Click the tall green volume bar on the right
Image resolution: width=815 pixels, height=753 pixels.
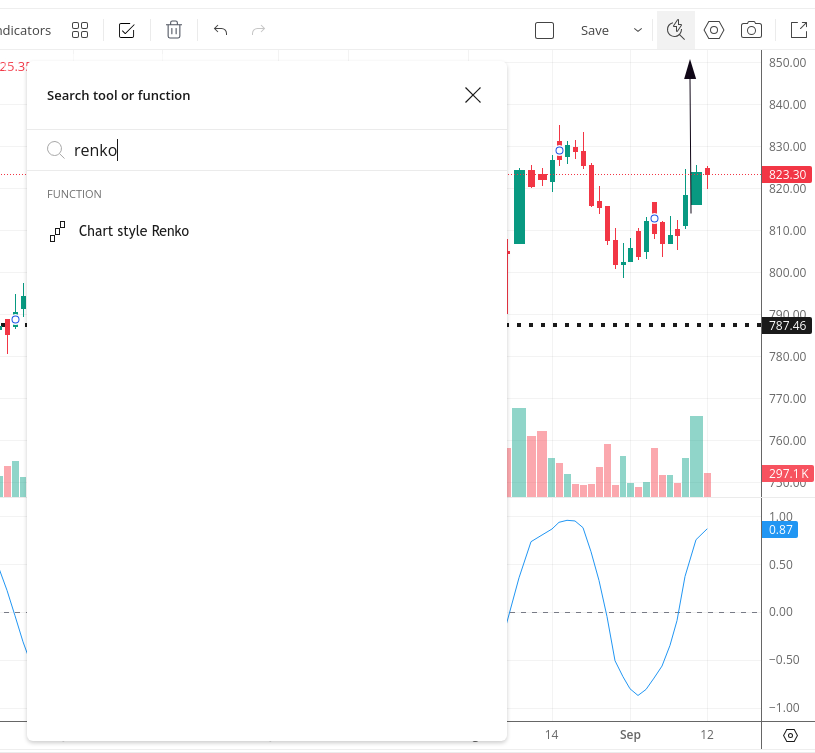click(696, 456)
